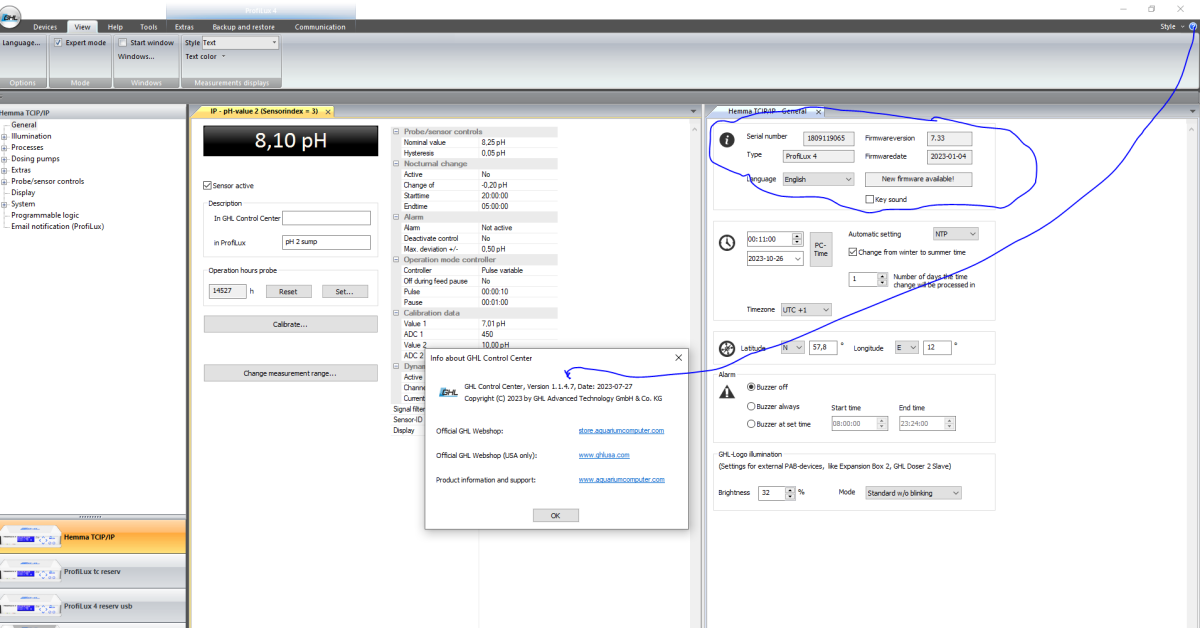Click the Latitude value field 57,8

(x=822, y=348)
